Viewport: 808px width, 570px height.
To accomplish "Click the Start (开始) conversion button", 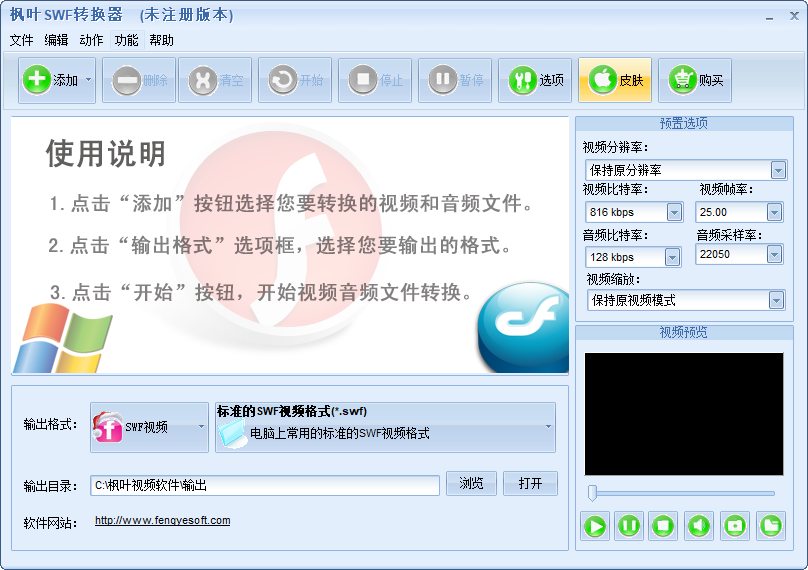I will click(x=295, y=80).
